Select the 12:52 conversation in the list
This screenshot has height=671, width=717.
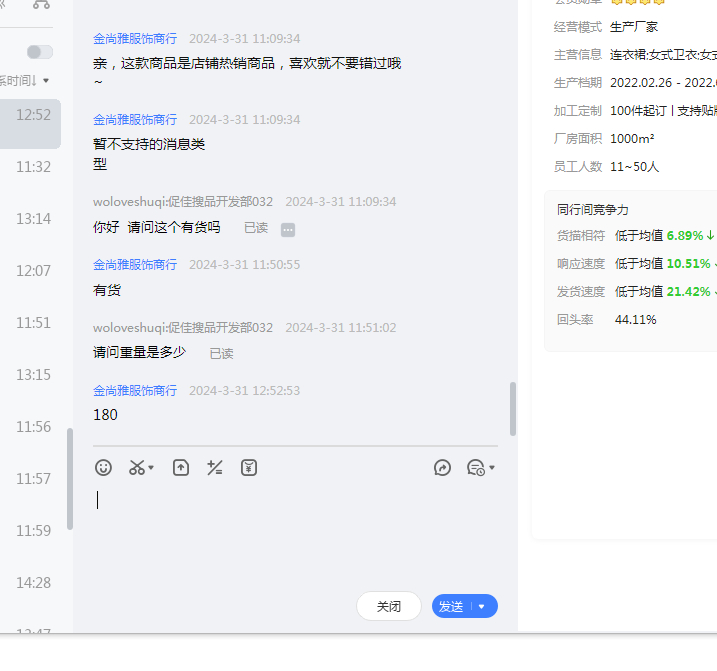(x=33, y=115)
